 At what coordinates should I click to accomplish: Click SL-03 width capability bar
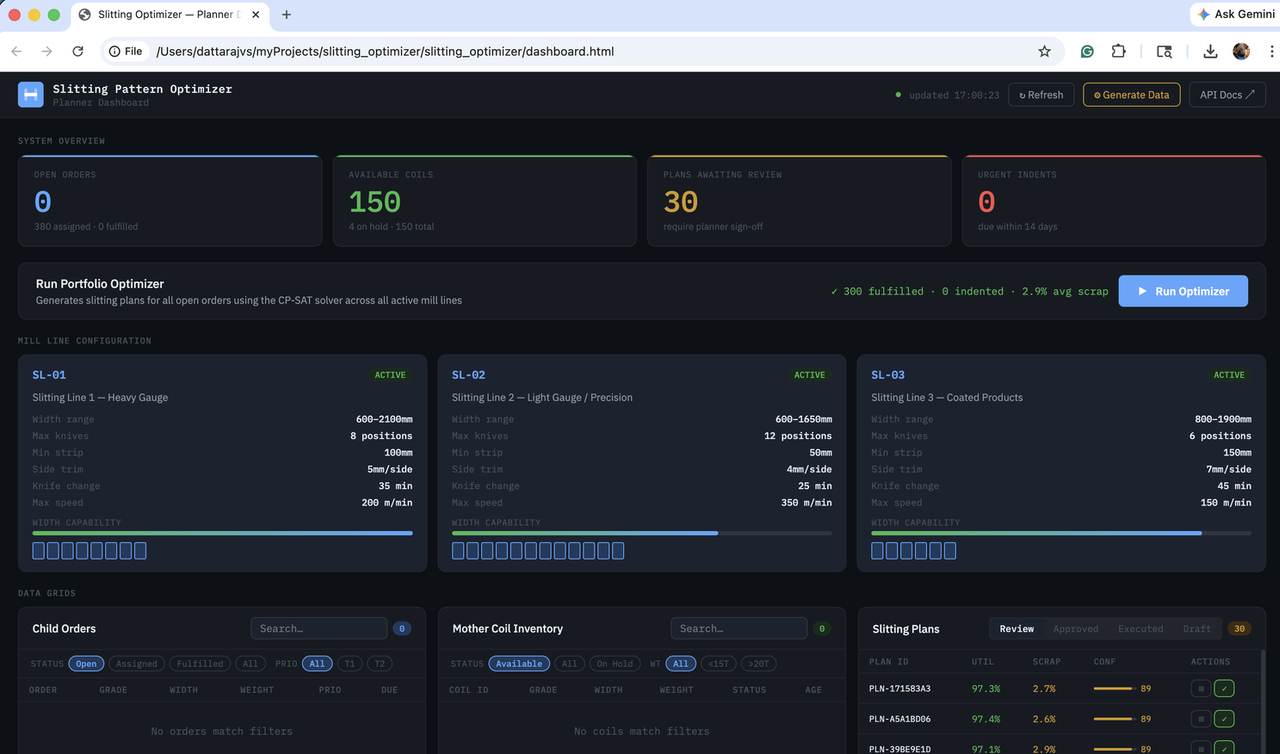coord(1061,533)
